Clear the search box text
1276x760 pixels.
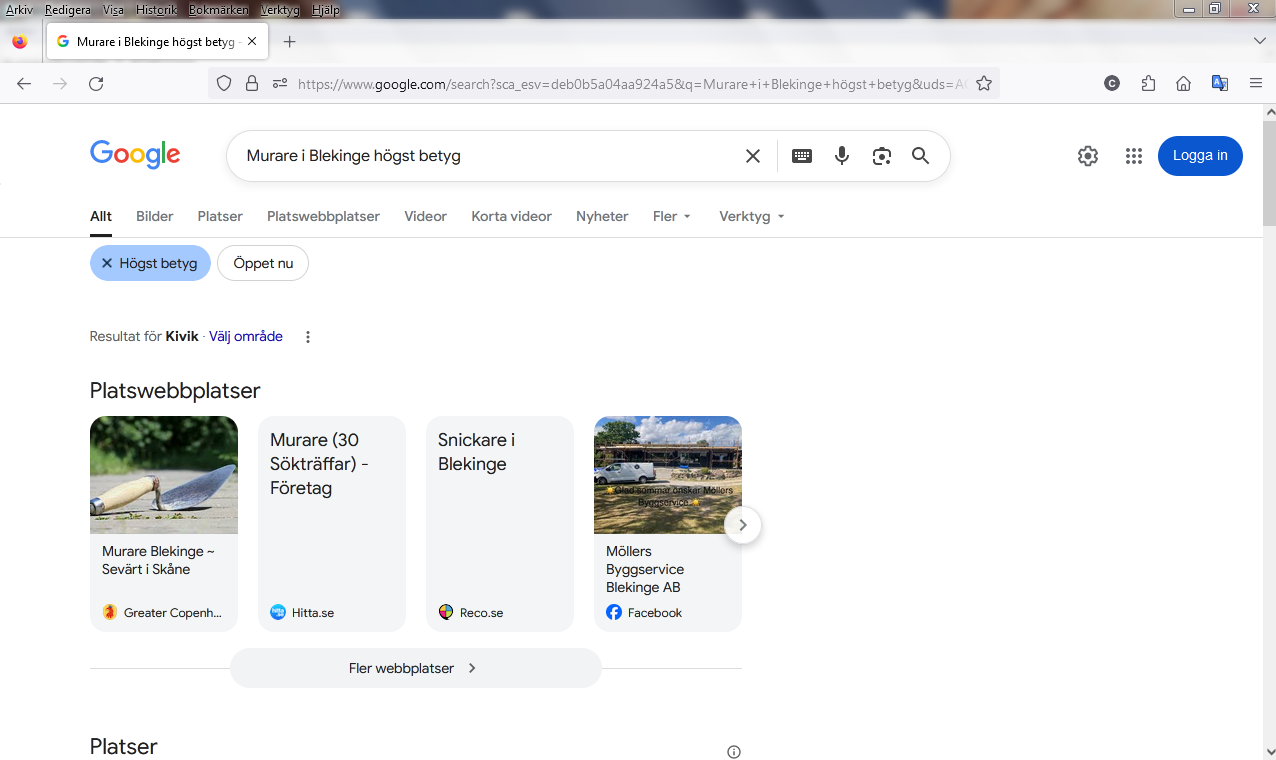coord(753,156)
